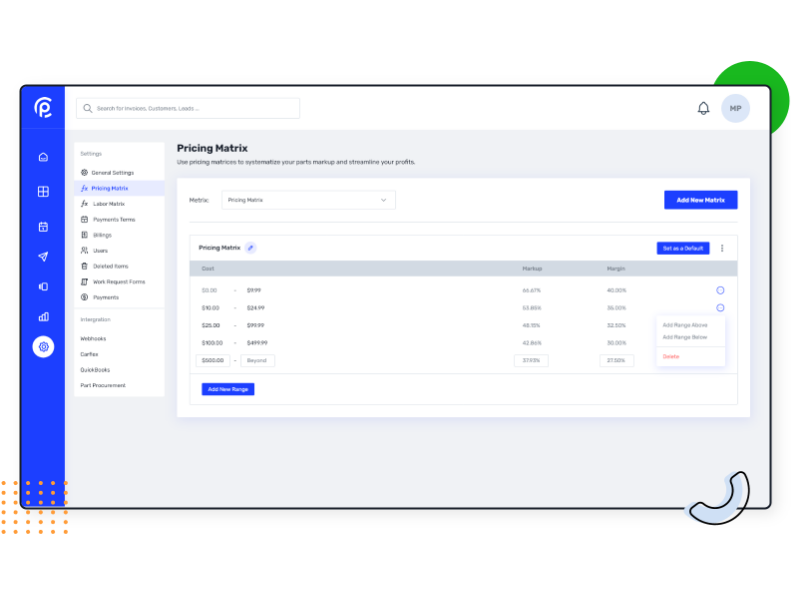Click the MP profile avatar
This screenshot has width=800, height=600.
pos(735,108)
